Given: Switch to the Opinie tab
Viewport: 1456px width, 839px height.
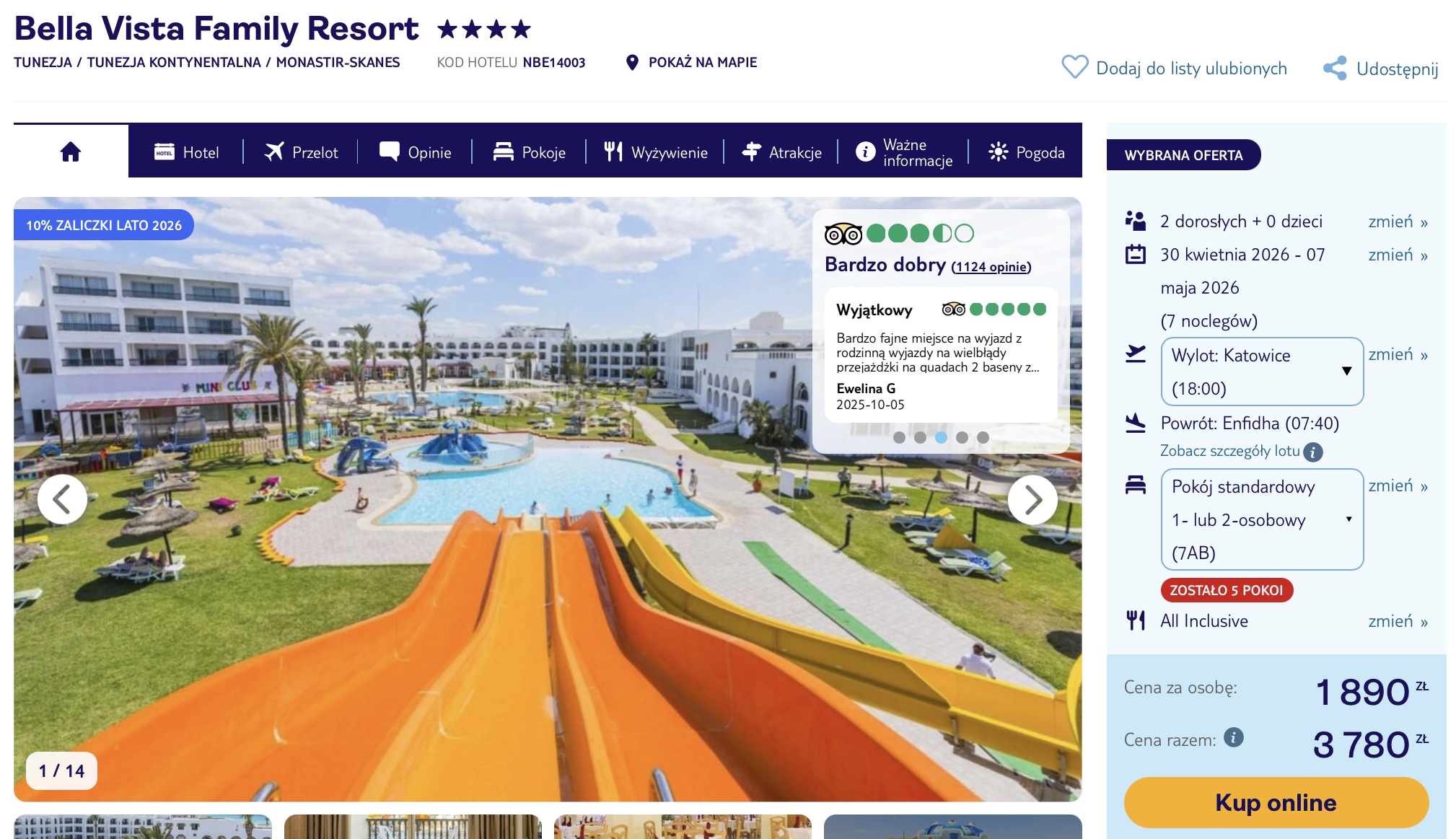Looking at the screenshot, I should [x=415, y=152].
